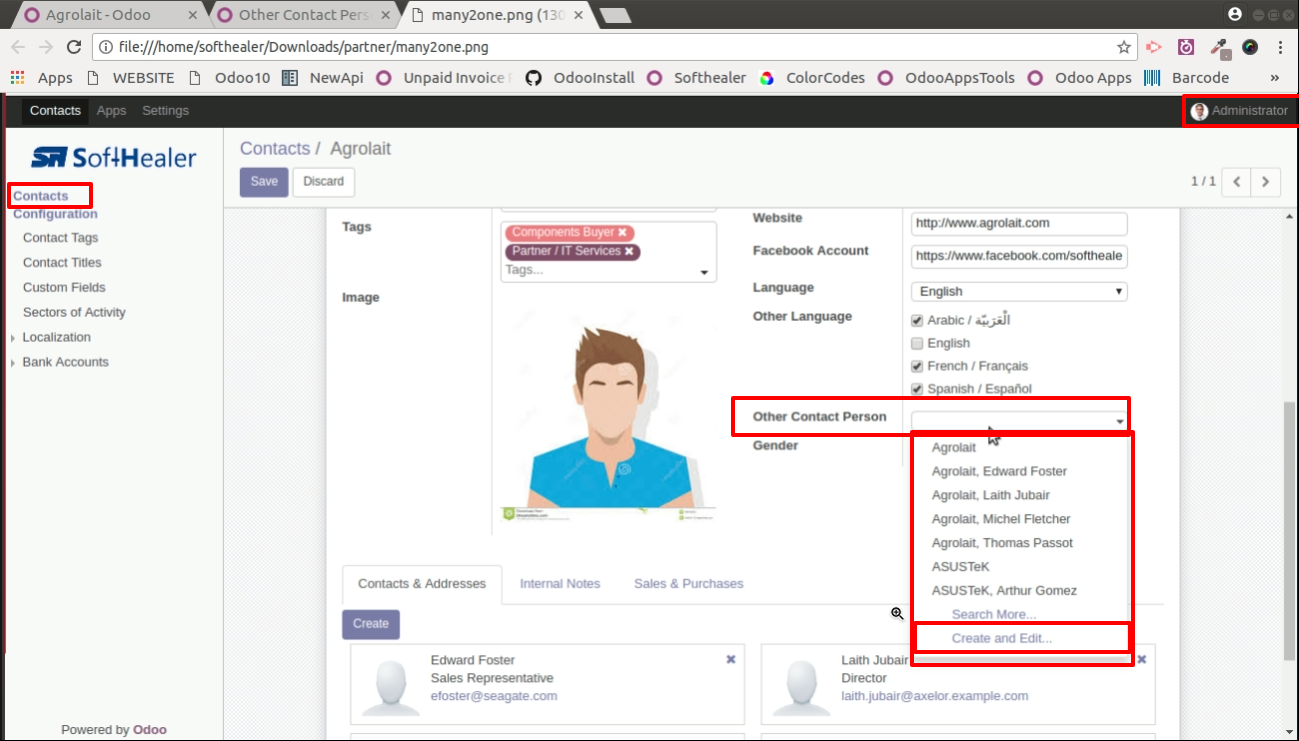Uncheck the Arabic other language checkbox
The image size is (1299, 741).
point(917,320)
